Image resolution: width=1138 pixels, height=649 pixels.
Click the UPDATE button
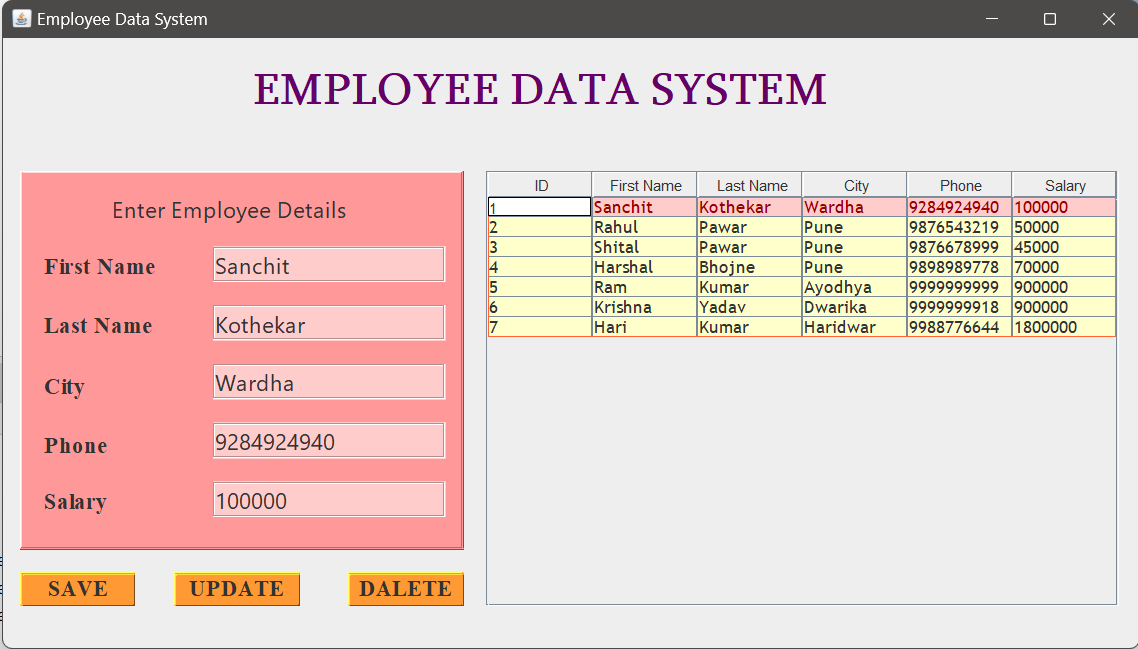[237, 589]
